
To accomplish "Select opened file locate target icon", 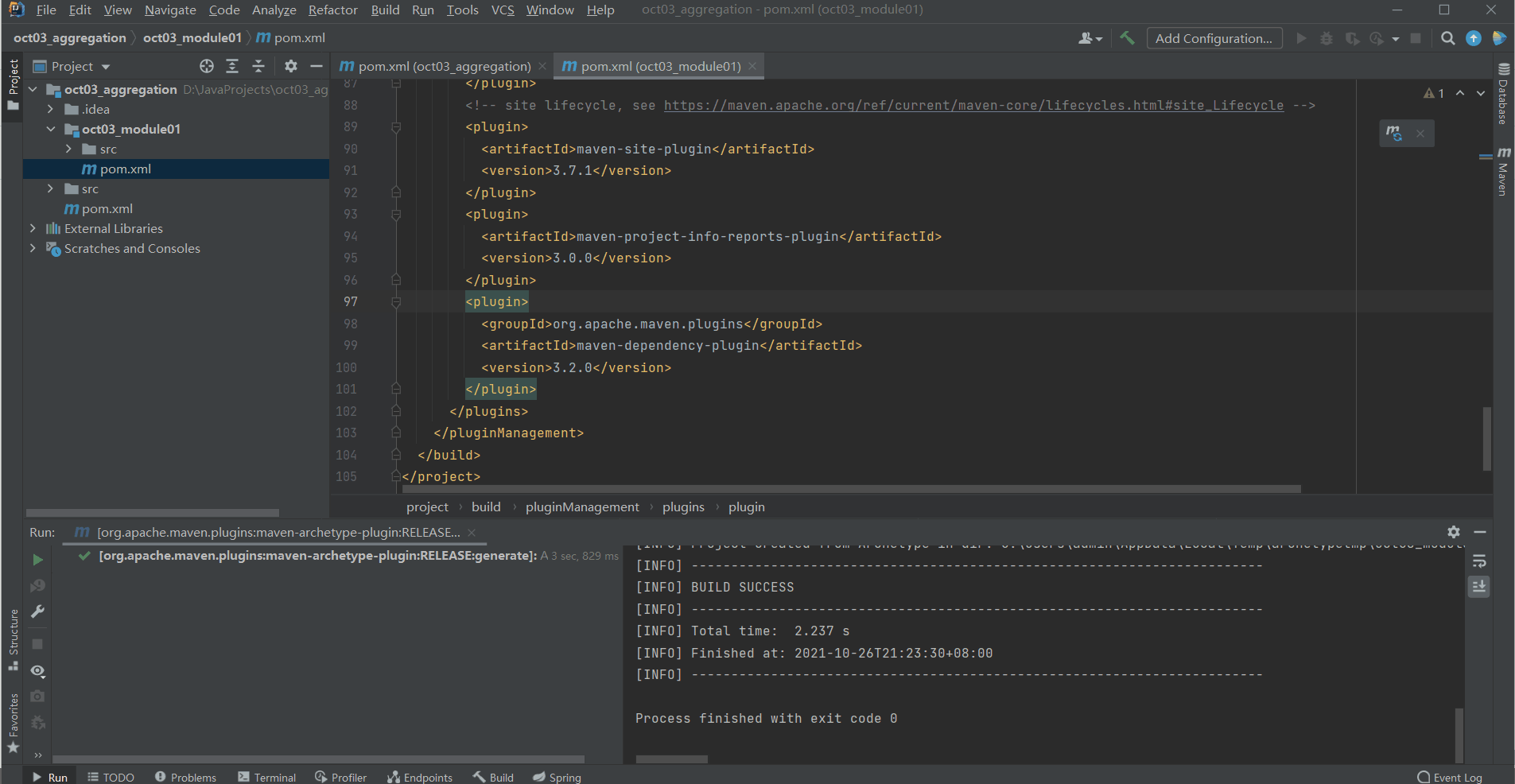I will [x=207, y=66].
